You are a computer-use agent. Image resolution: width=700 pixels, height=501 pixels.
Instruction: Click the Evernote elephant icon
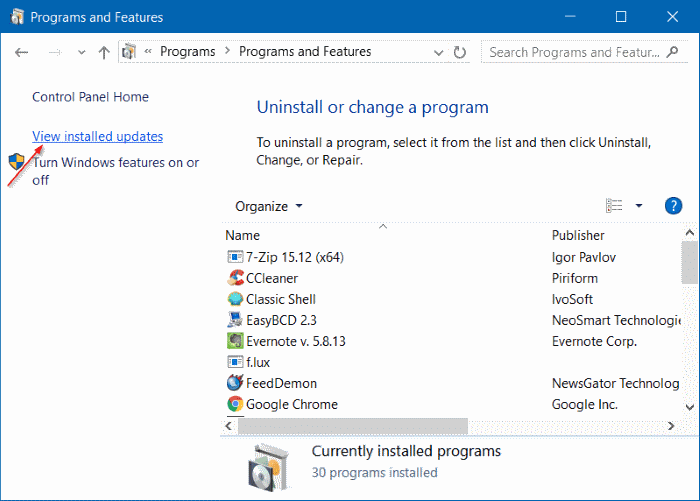coord(235,341)
